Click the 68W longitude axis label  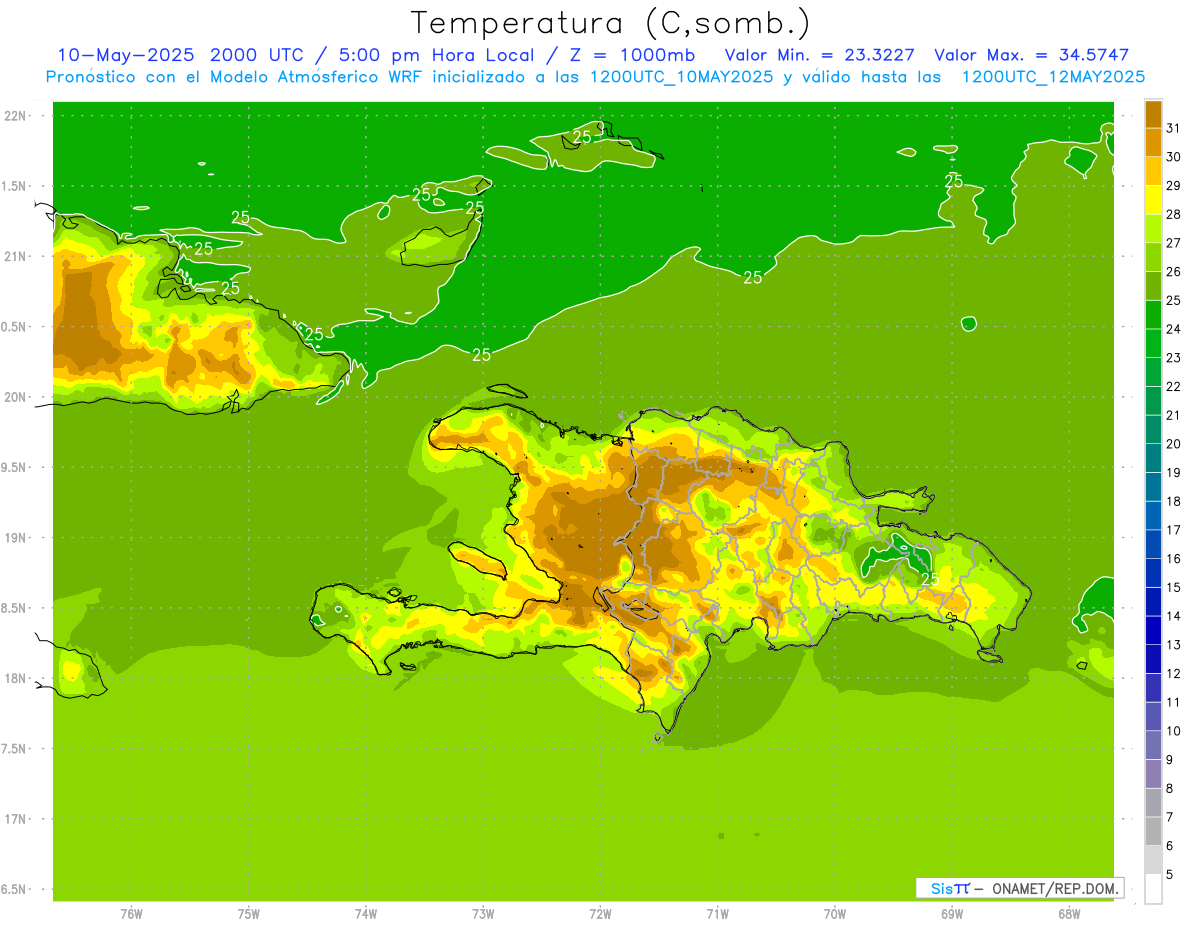[x=1069, y=914]
